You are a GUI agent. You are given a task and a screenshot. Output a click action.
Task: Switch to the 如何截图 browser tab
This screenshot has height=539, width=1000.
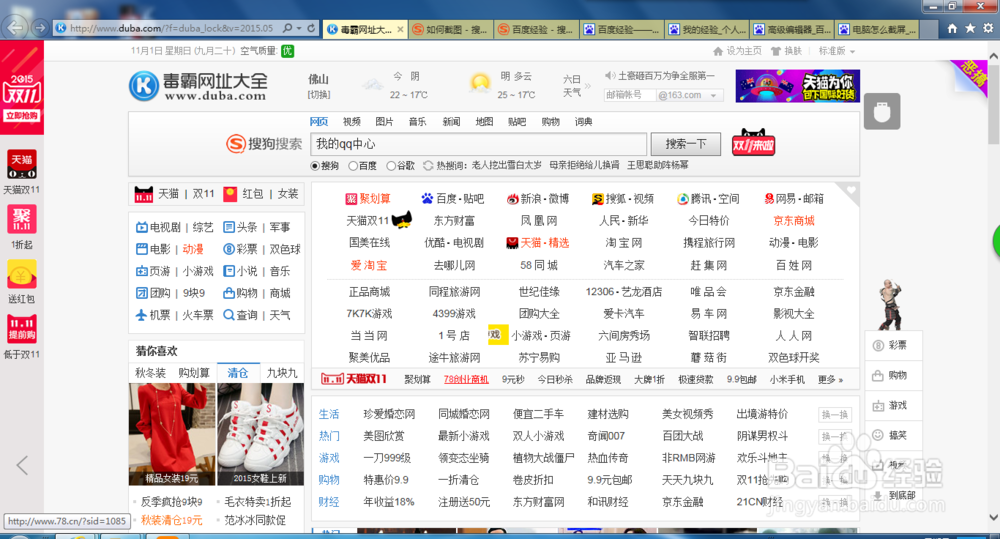coord(450,29)
